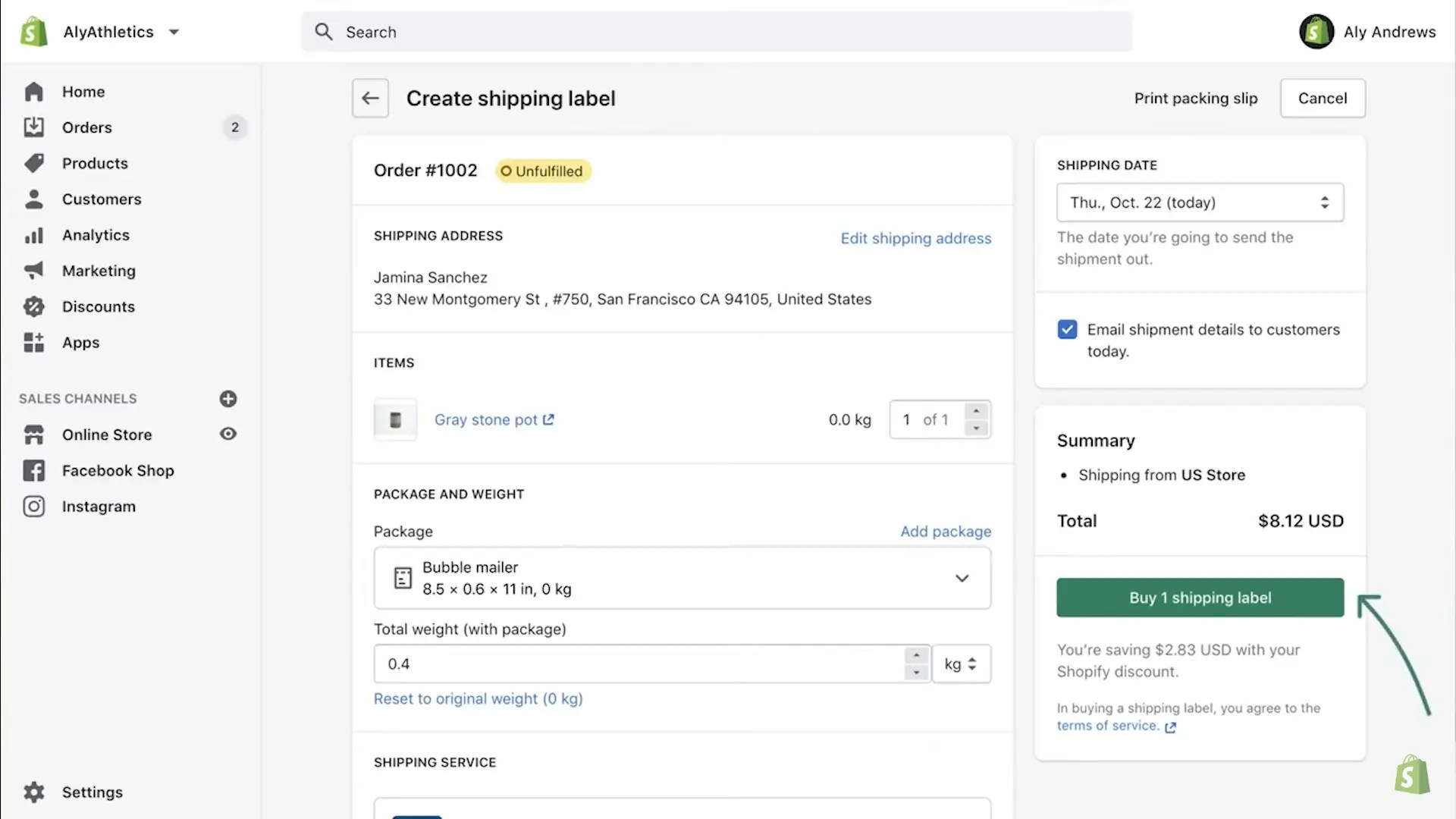Go to Home in the sidebar

pos(83,91)
